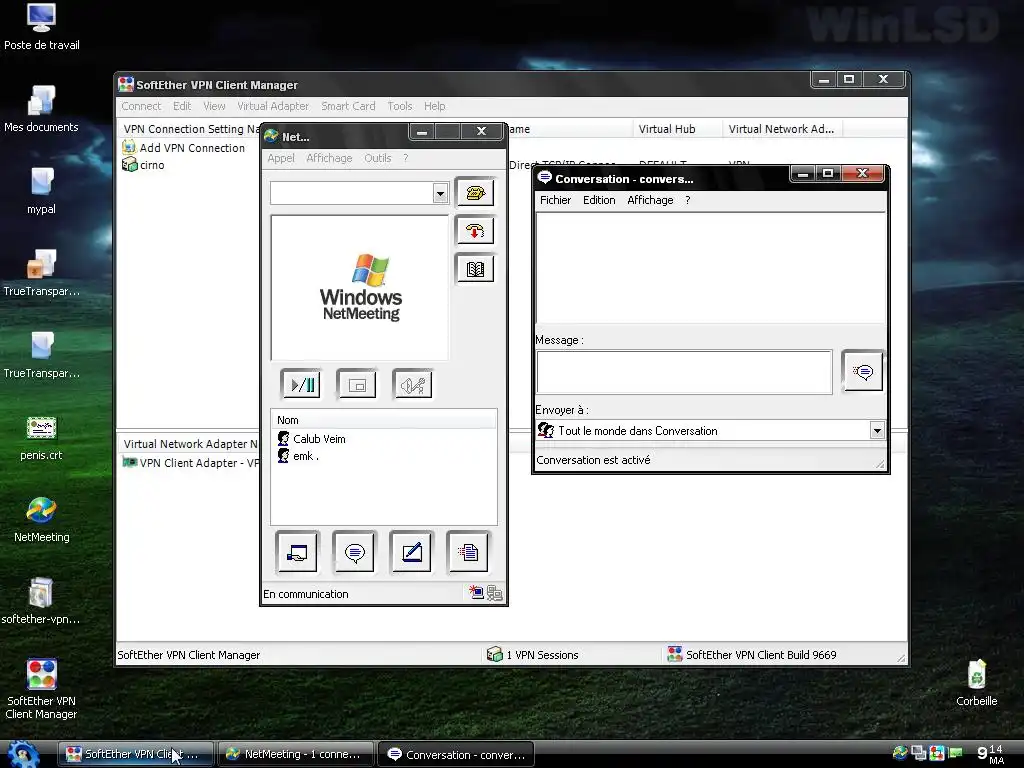Click the NetMeeting address input box

click(x=352, y=193)
